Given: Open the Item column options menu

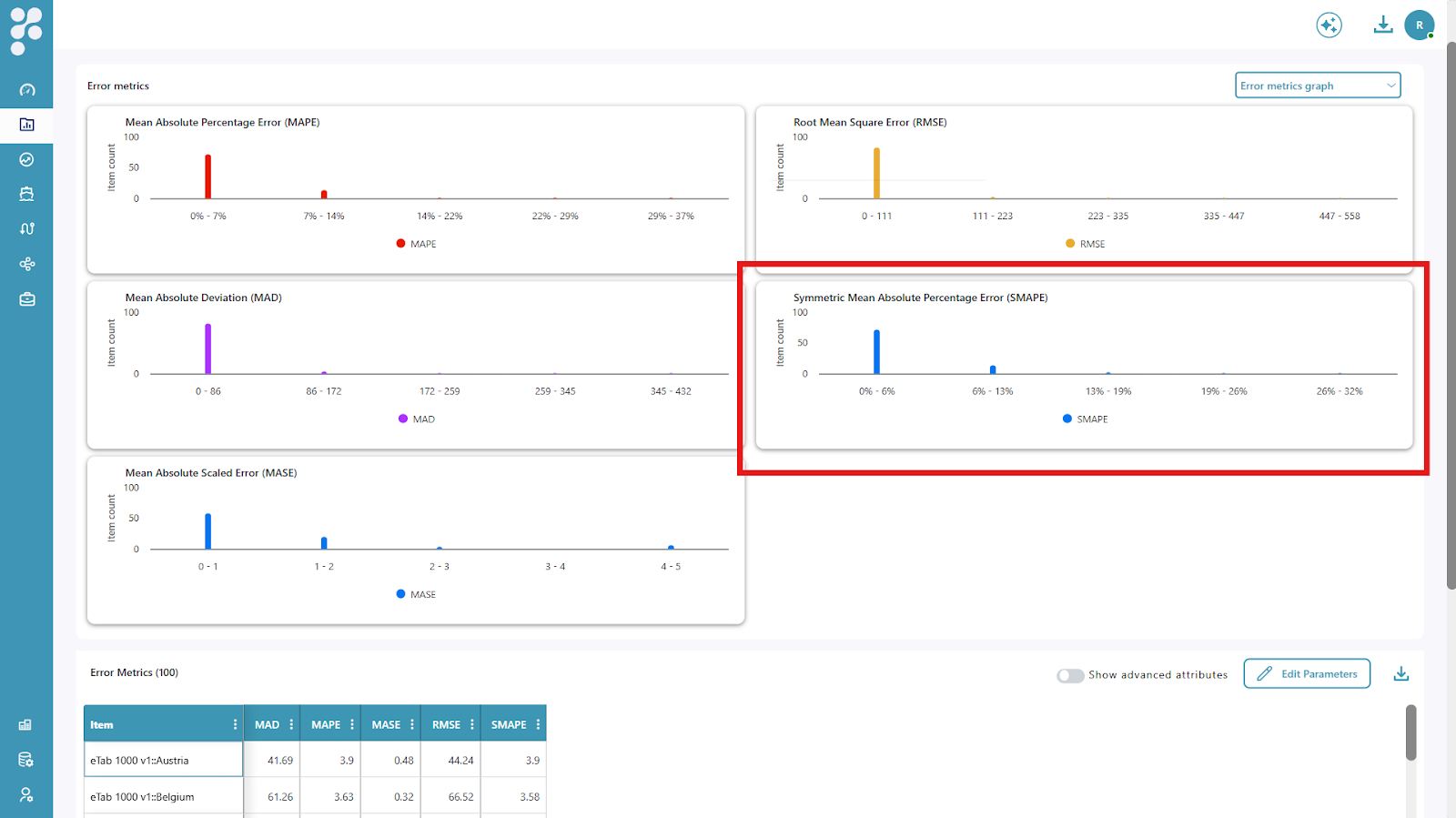Looking at the screenshot, I should tap(235, 724).
